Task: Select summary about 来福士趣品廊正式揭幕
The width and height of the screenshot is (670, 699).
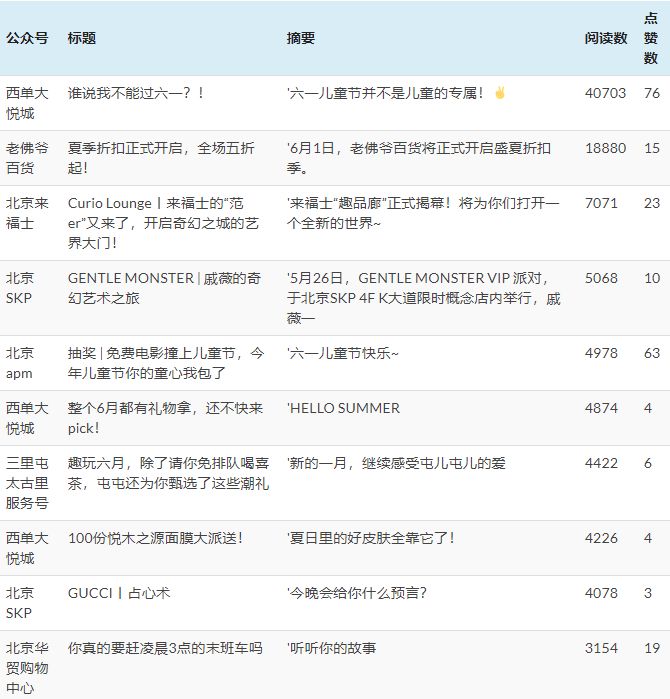Action: click(x=423, y=213)
